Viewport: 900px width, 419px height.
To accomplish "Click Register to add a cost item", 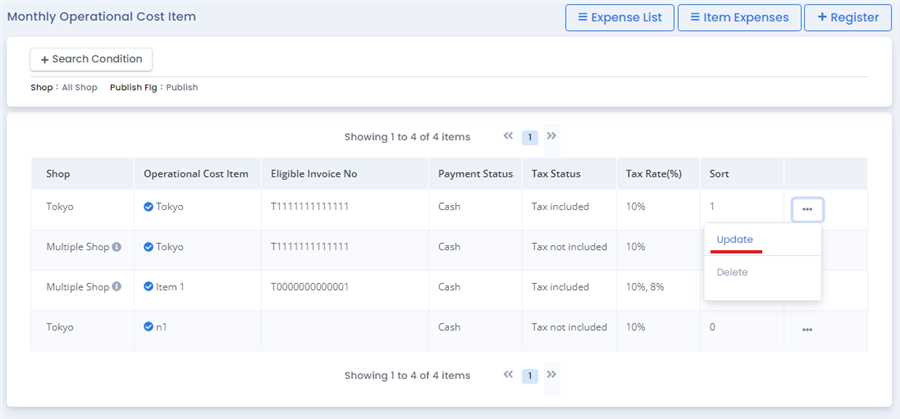I will point(847,17).
